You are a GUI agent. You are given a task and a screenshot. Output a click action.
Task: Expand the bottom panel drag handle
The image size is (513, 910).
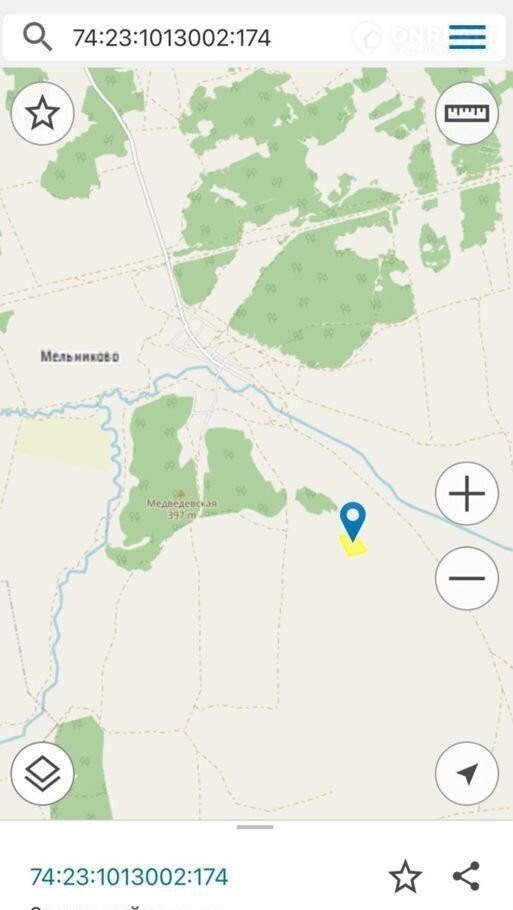pyautogui.click(x=255, y=826)
